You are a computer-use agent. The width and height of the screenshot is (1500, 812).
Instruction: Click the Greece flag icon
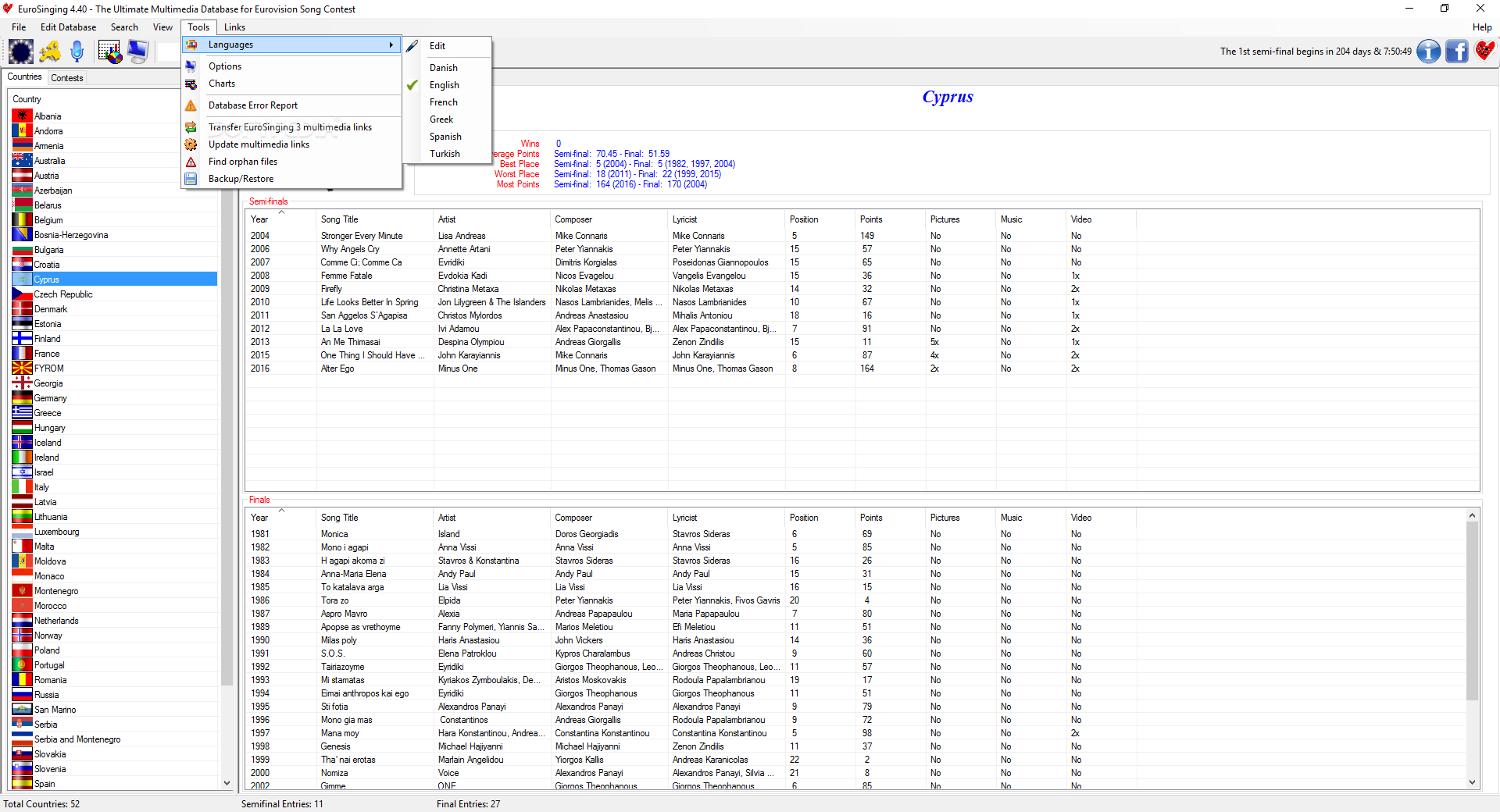tap(22, 412)
